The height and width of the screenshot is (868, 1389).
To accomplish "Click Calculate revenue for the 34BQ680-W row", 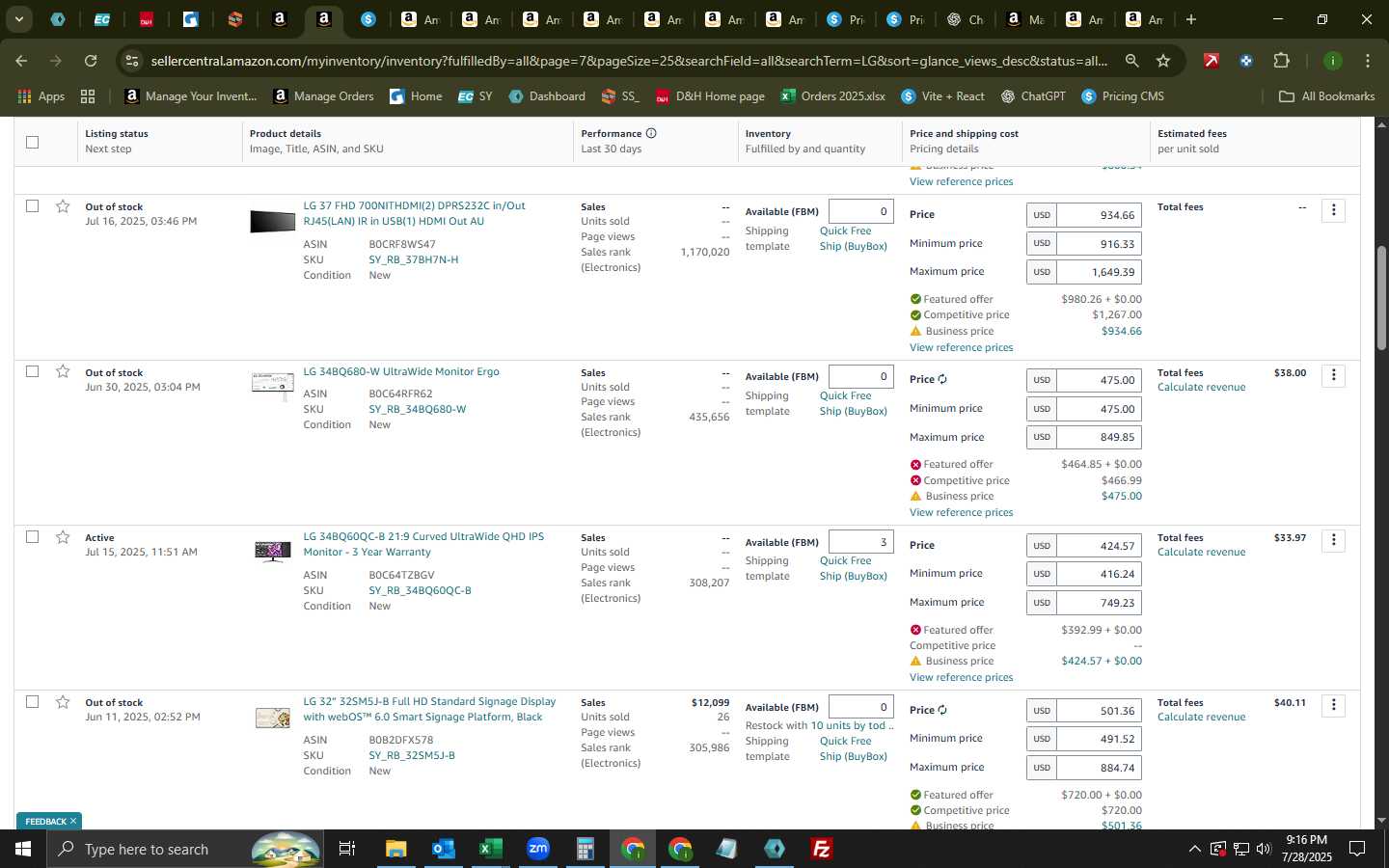I will click(1201, 387).
